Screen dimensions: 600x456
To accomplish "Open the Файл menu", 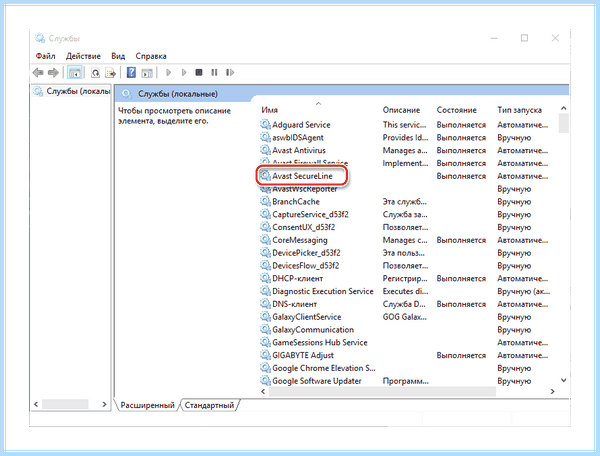I will pos(46,56).
